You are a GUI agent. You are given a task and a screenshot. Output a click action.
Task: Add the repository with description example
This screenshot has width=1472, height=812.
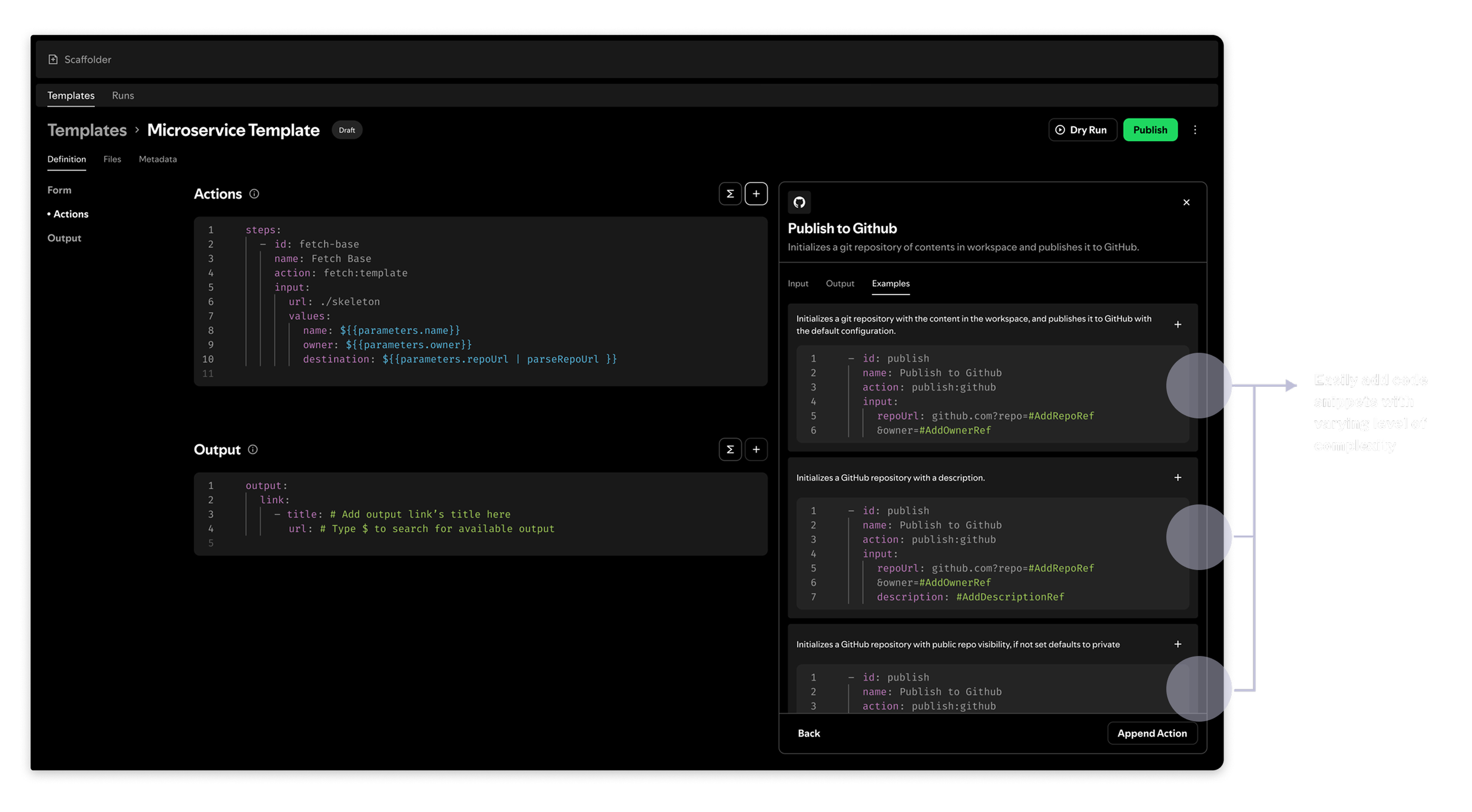pos(1178,478)
